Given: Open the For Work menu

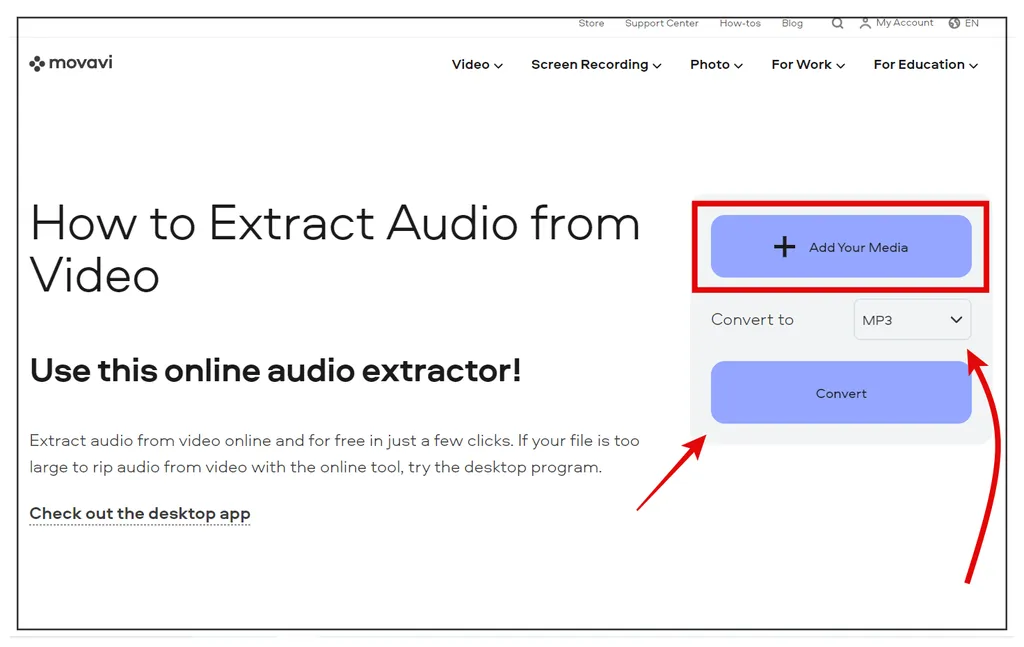Looking at the screenshot, I should [x=808, y=65].
